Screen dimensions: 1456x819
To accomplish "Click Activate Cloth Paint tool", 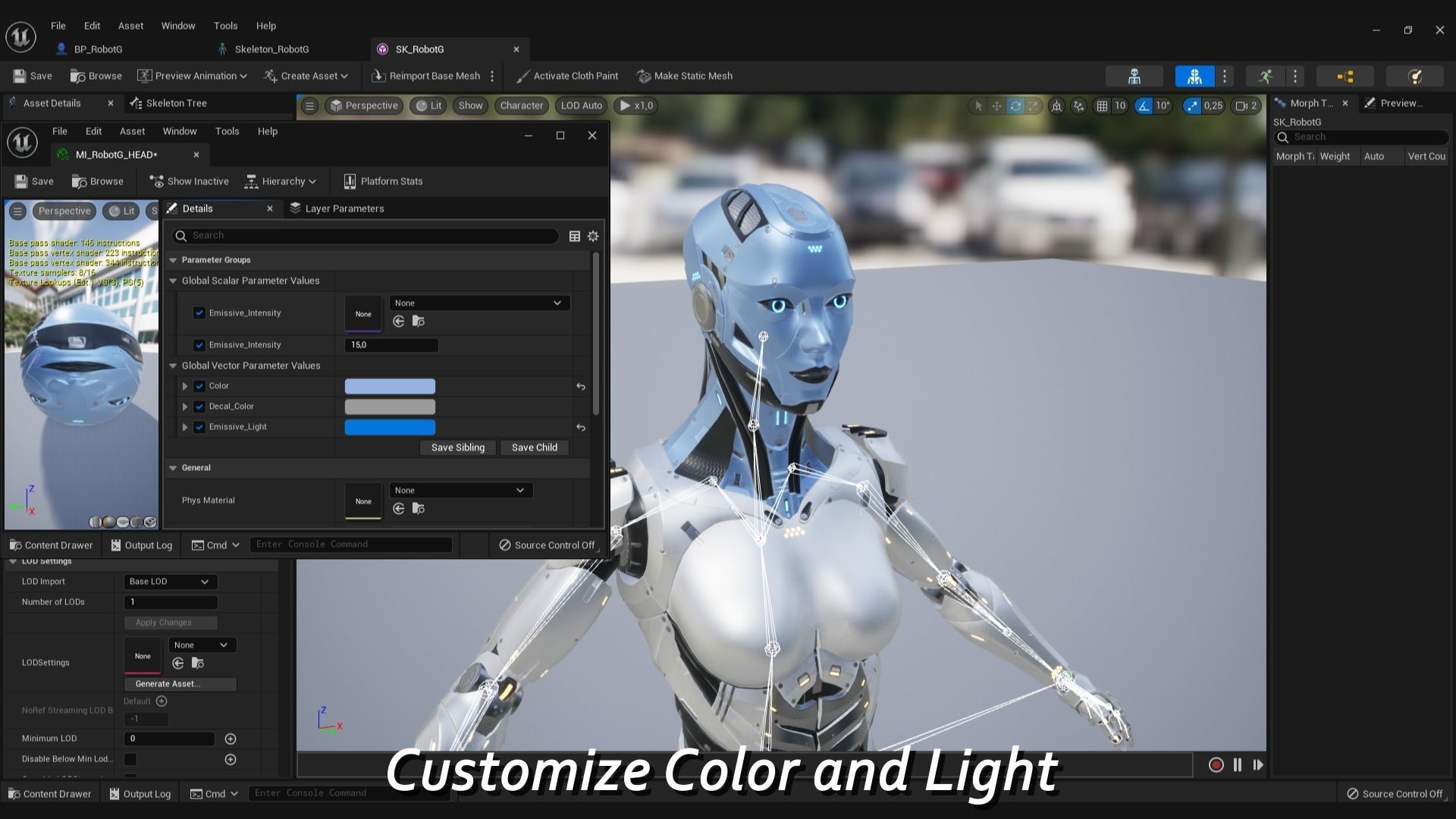I will click(x=566, y=76).
